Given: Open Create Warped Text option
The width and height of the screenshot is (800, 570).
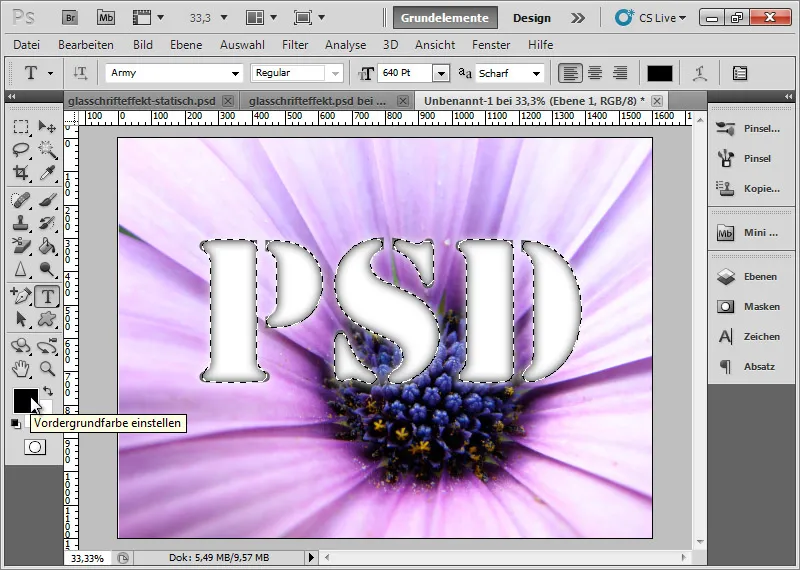Looking at the screenshot, I should (699, 73).
